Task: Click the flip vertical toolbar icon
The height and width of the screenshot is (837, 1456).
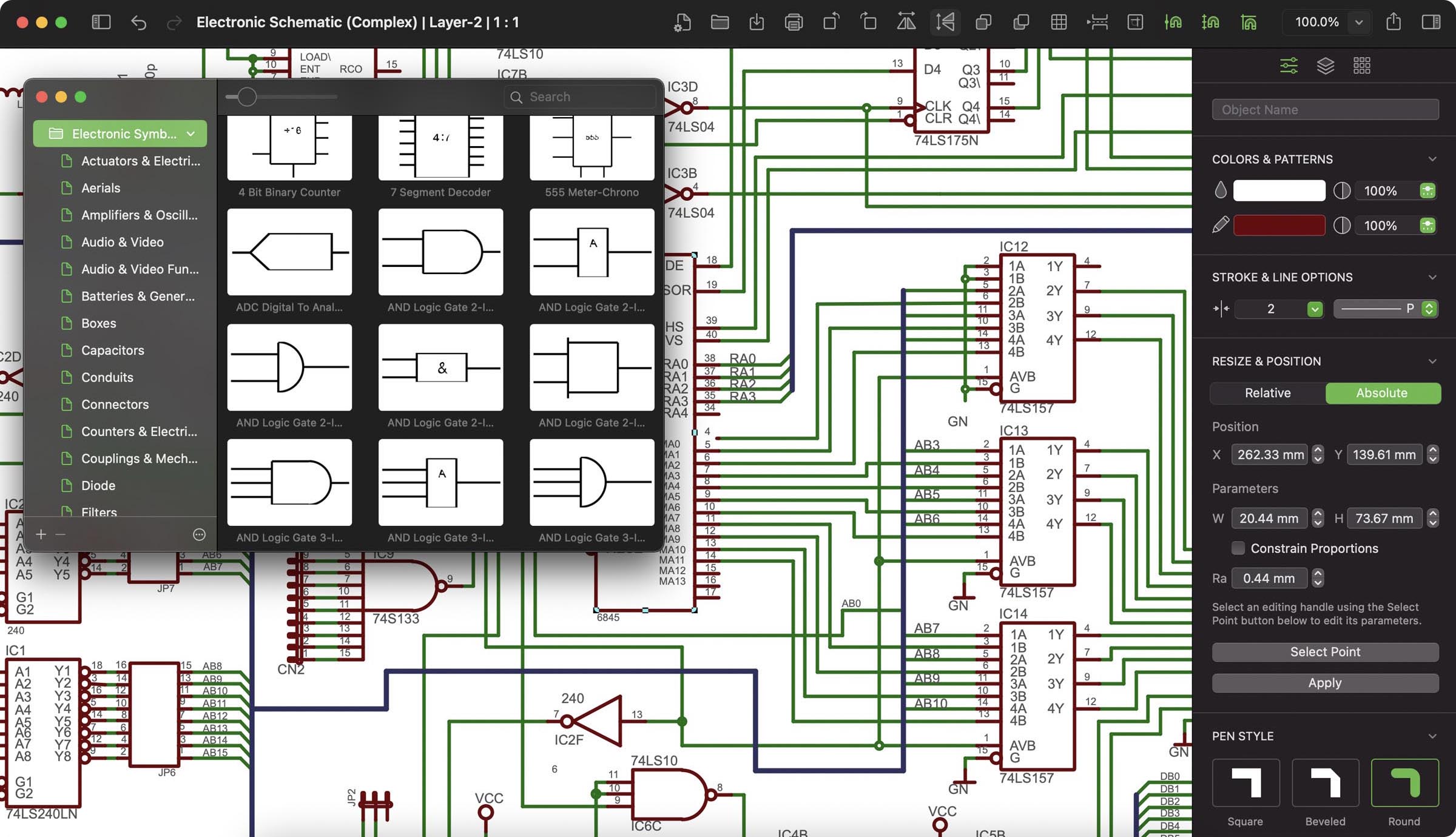Action: (945, 22)
